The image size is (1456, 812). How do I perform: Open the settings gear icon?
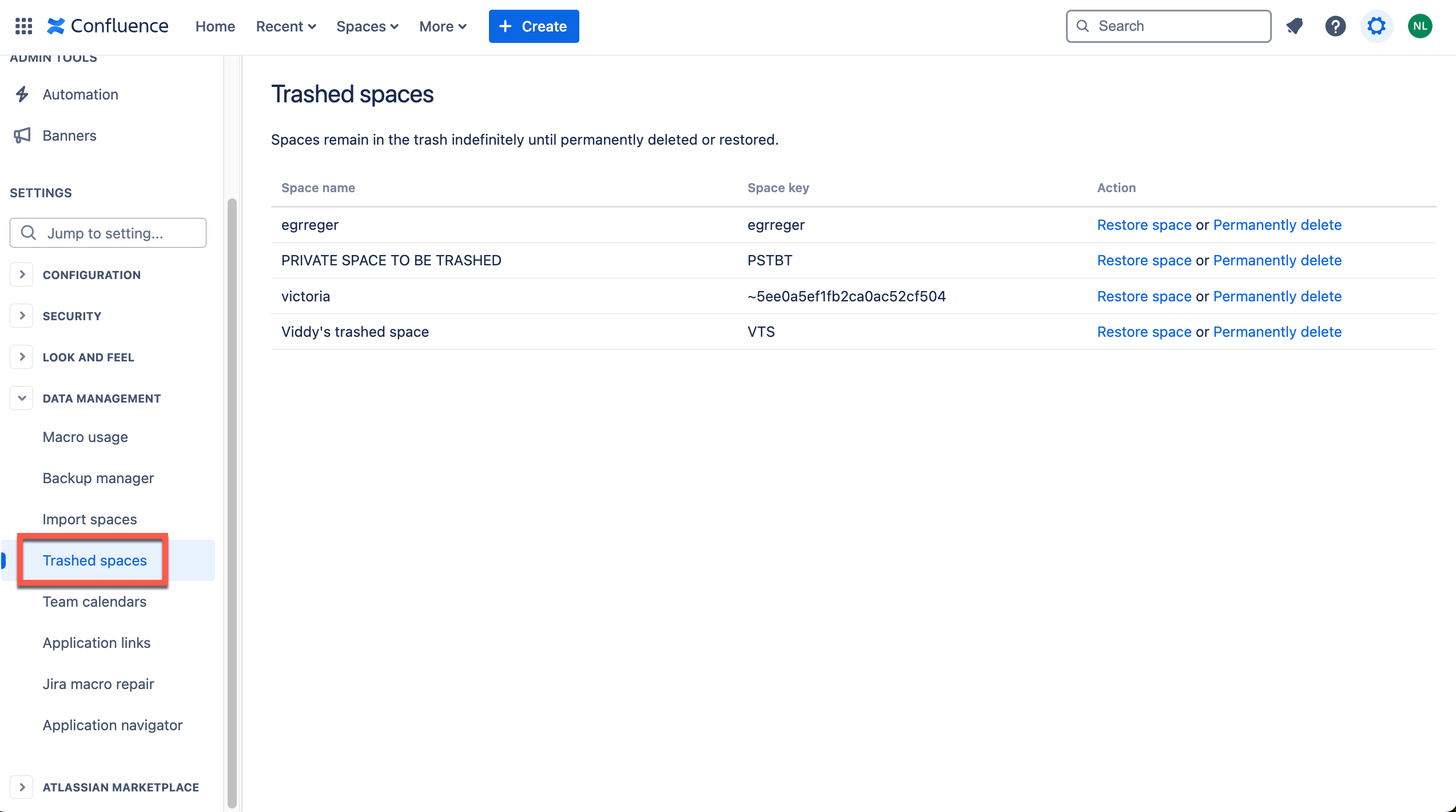click(1377, 26)
